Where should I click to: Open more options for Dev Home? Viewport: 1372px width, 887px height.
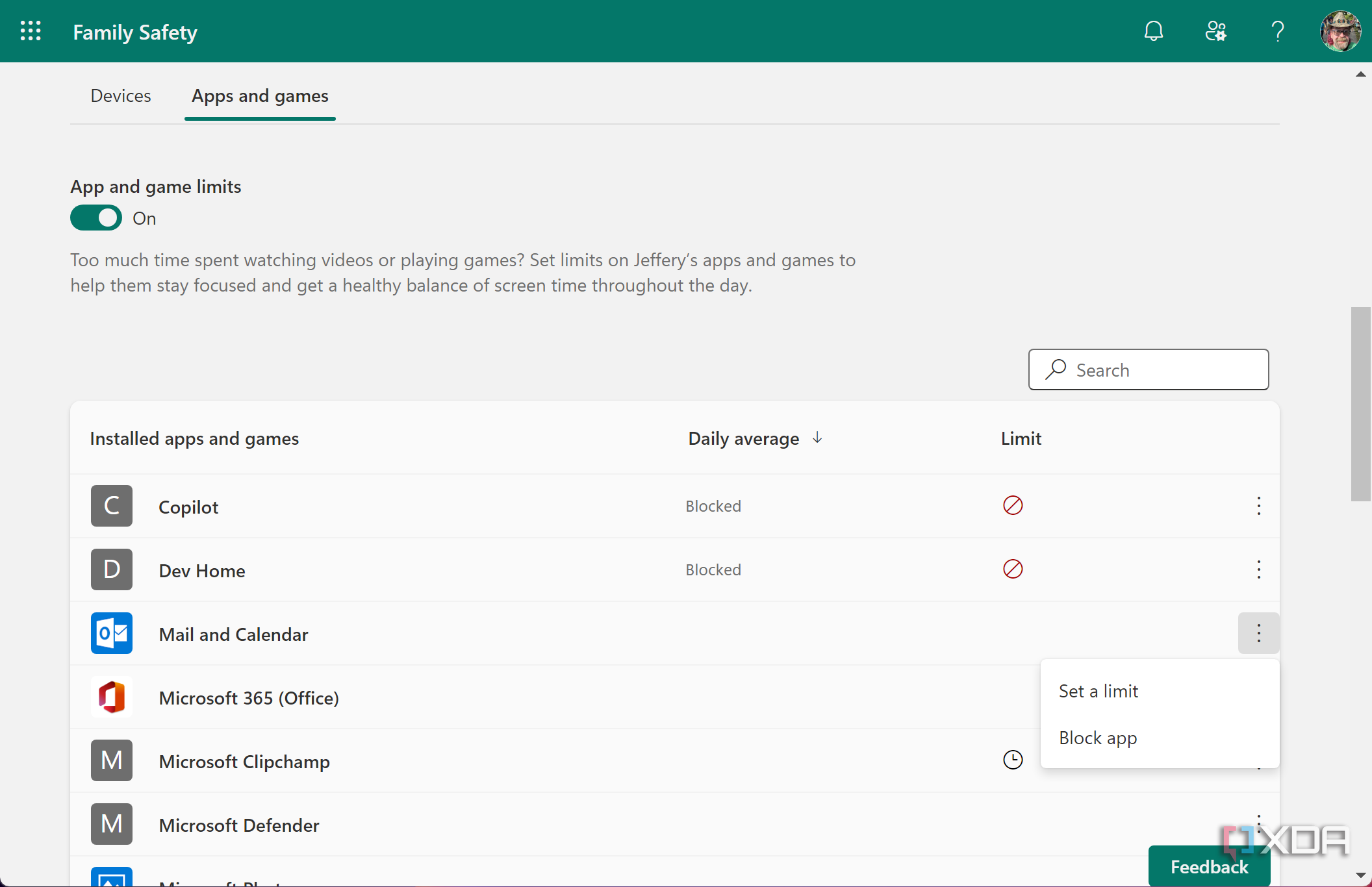(x=1258, y=569)
